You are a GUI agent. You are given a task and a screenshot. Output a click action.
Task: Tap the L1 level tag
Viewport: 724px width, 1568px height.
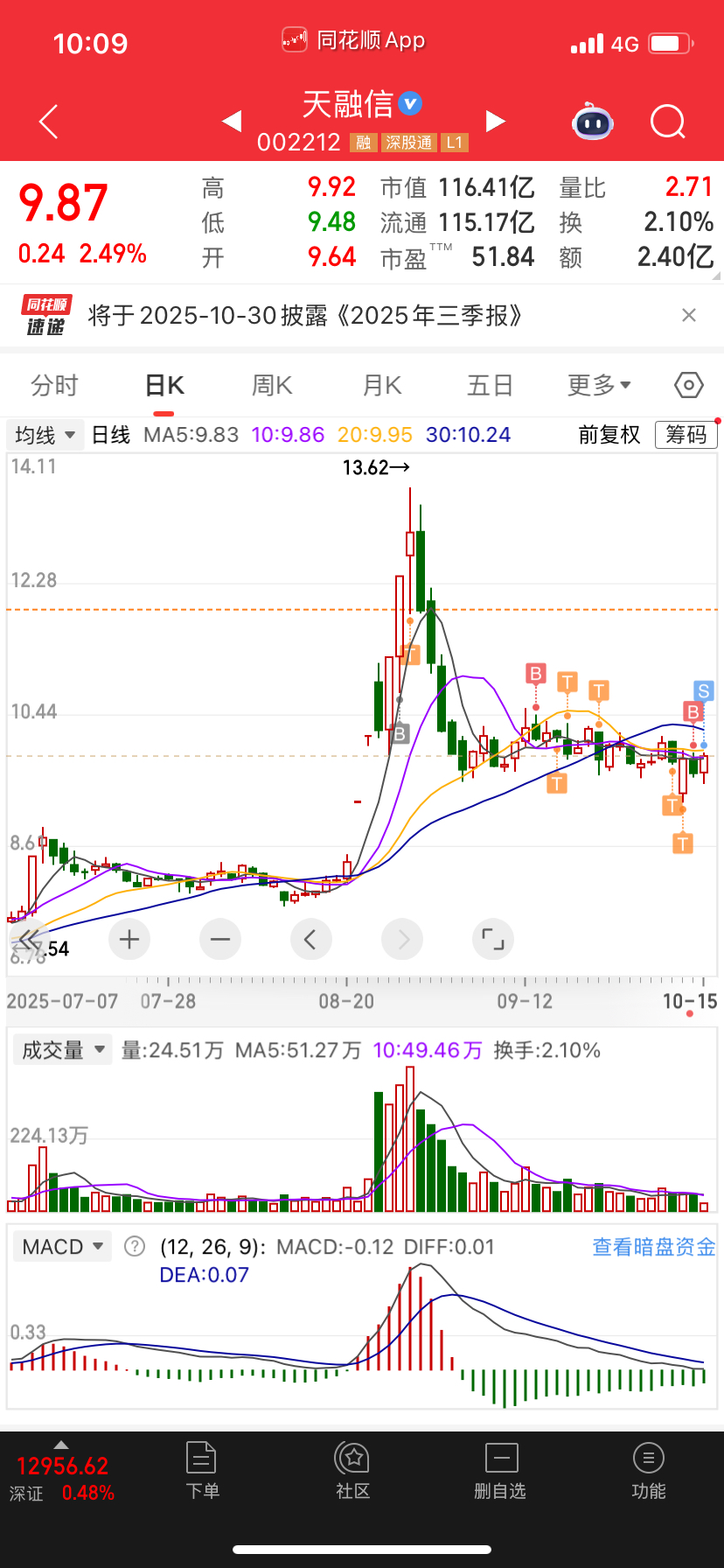pos(454,143)
